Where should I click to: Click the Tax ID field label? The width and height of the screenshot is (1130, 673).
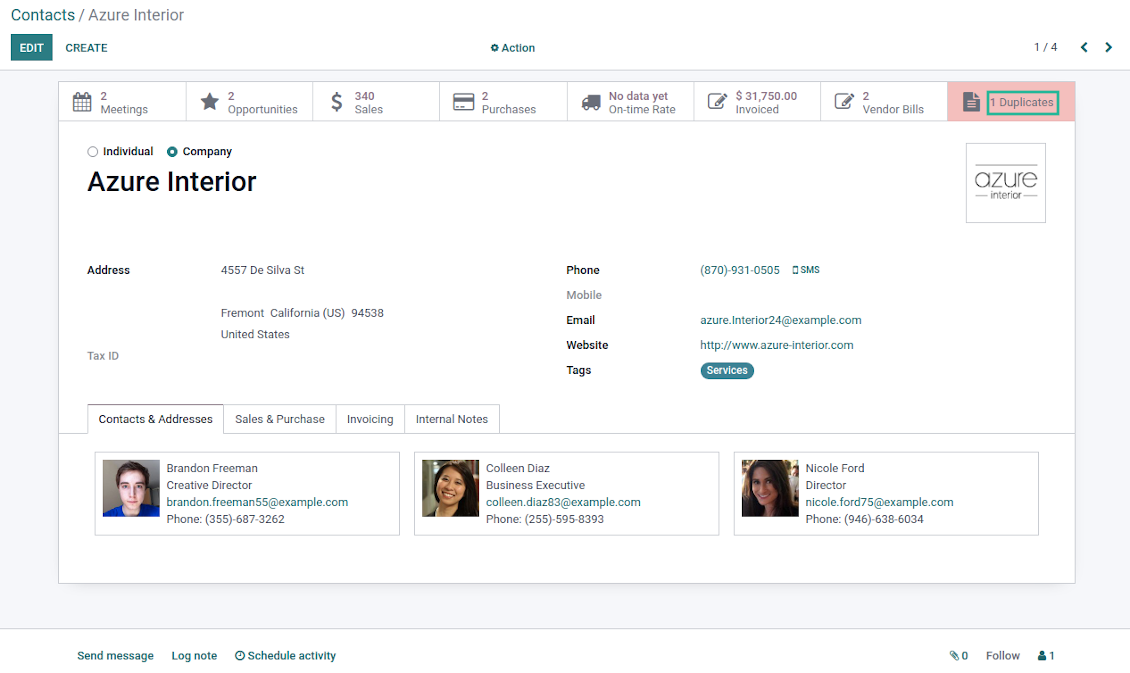[x=103, y=356]
